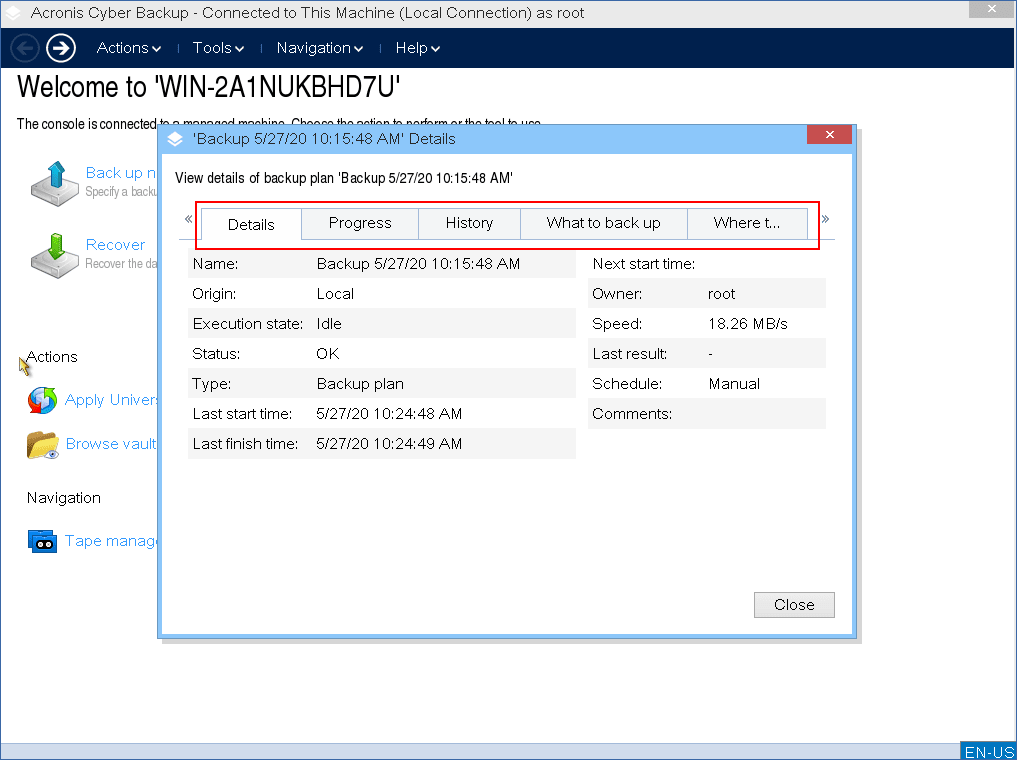Click the Tape management icon
This screenshot has width=1017, height=760.
tap(42, 541)
